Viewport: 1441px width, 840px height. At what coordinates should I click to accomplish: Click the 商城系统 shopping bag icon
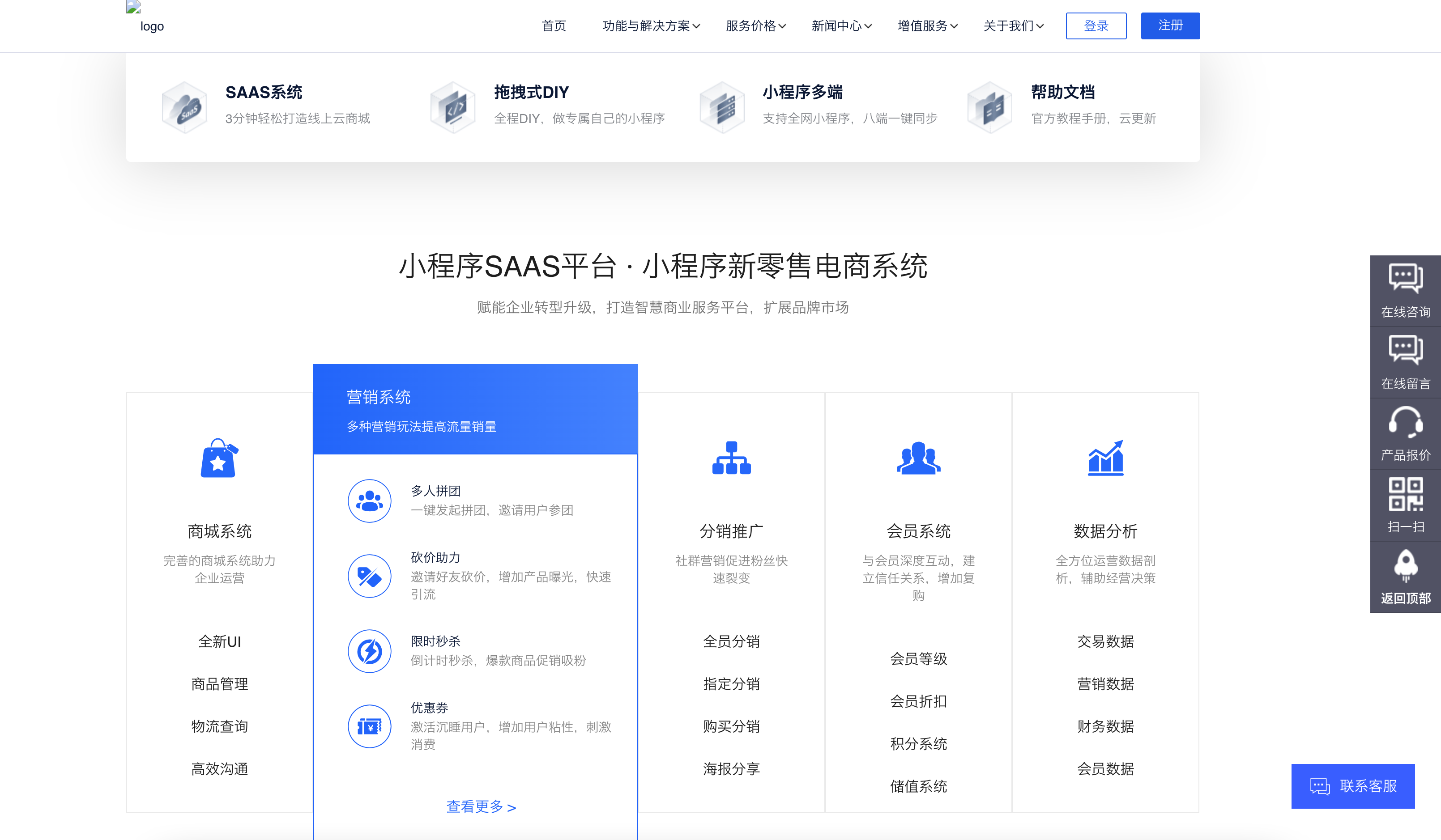tap(219, 458)
